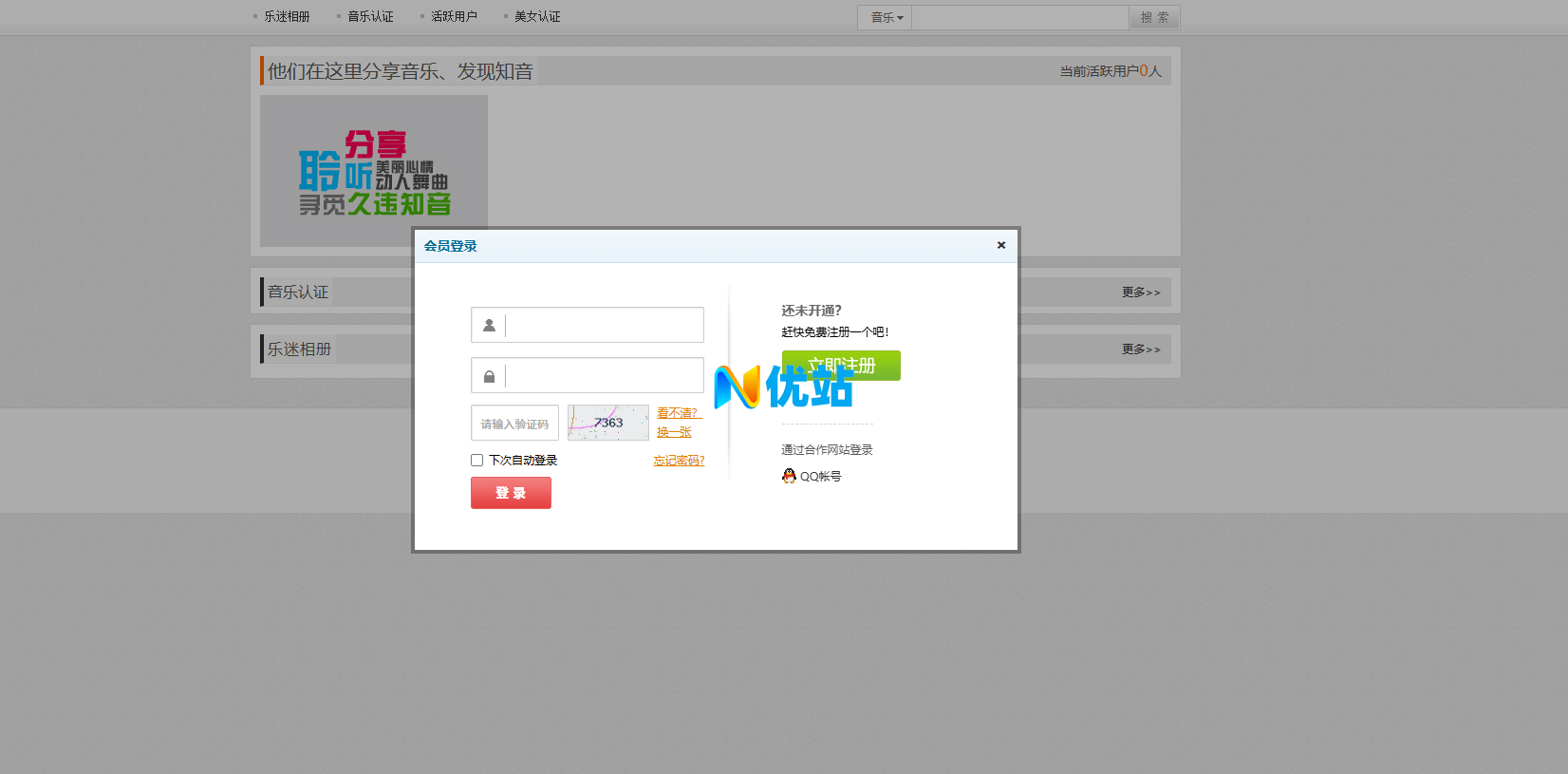Enable 下次自动登录 checkbox
Viewport: 1568px width, 774px height.
(477, 461)
